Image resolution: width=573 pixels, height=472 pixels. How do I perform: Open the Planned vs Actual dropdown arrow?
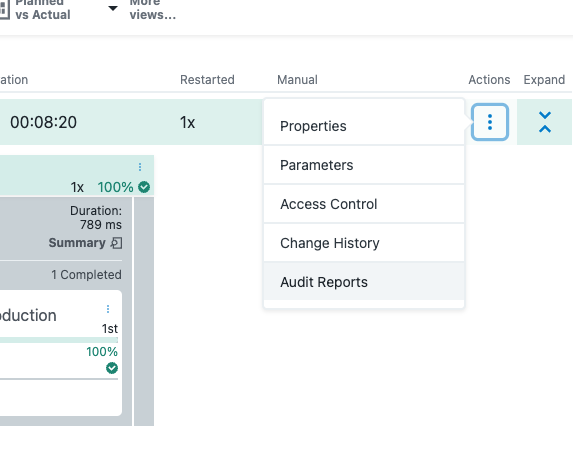point(113,8)
